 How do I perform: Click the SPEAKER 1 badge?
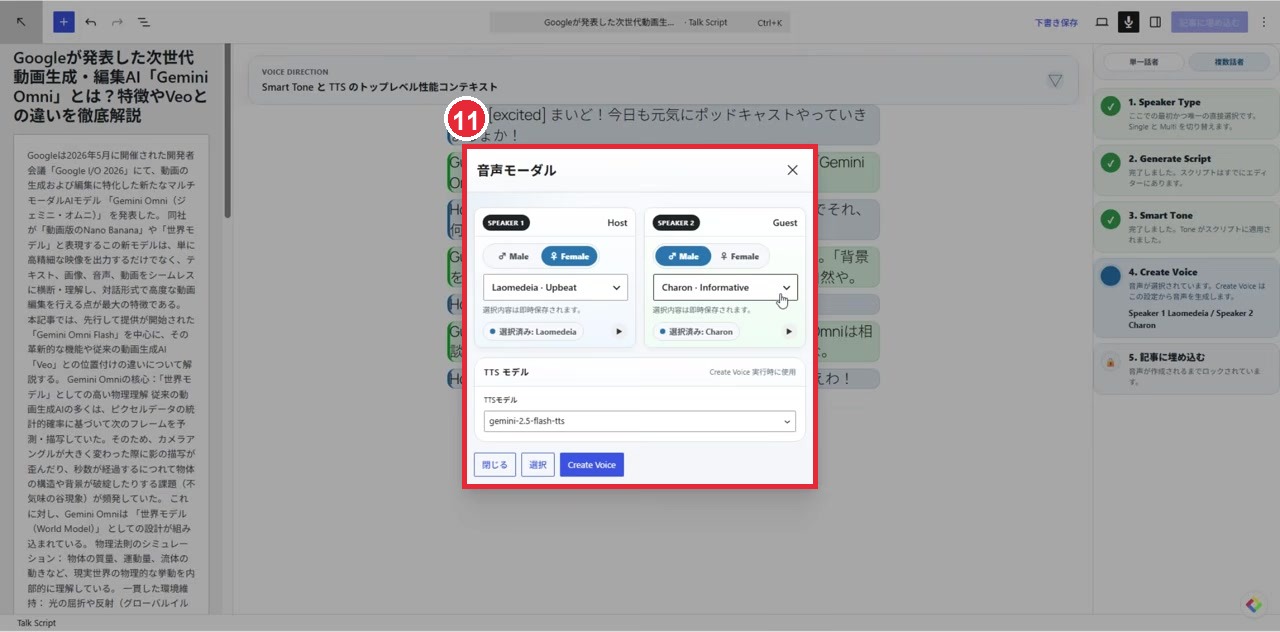click(506, 223)
